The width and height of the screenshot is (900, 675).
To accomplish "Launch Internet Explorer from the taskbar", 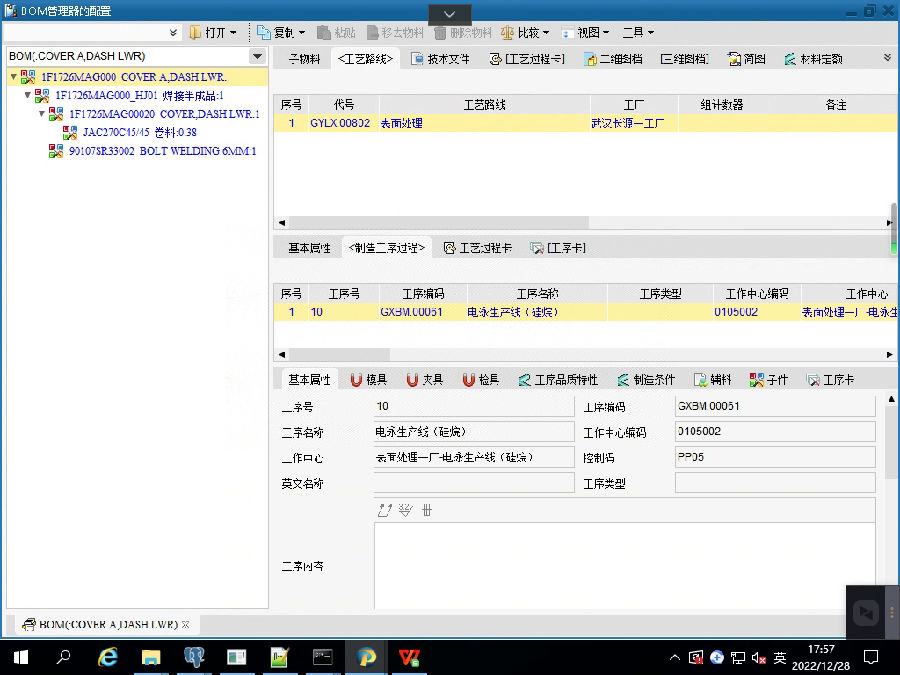I will (107, 657).
